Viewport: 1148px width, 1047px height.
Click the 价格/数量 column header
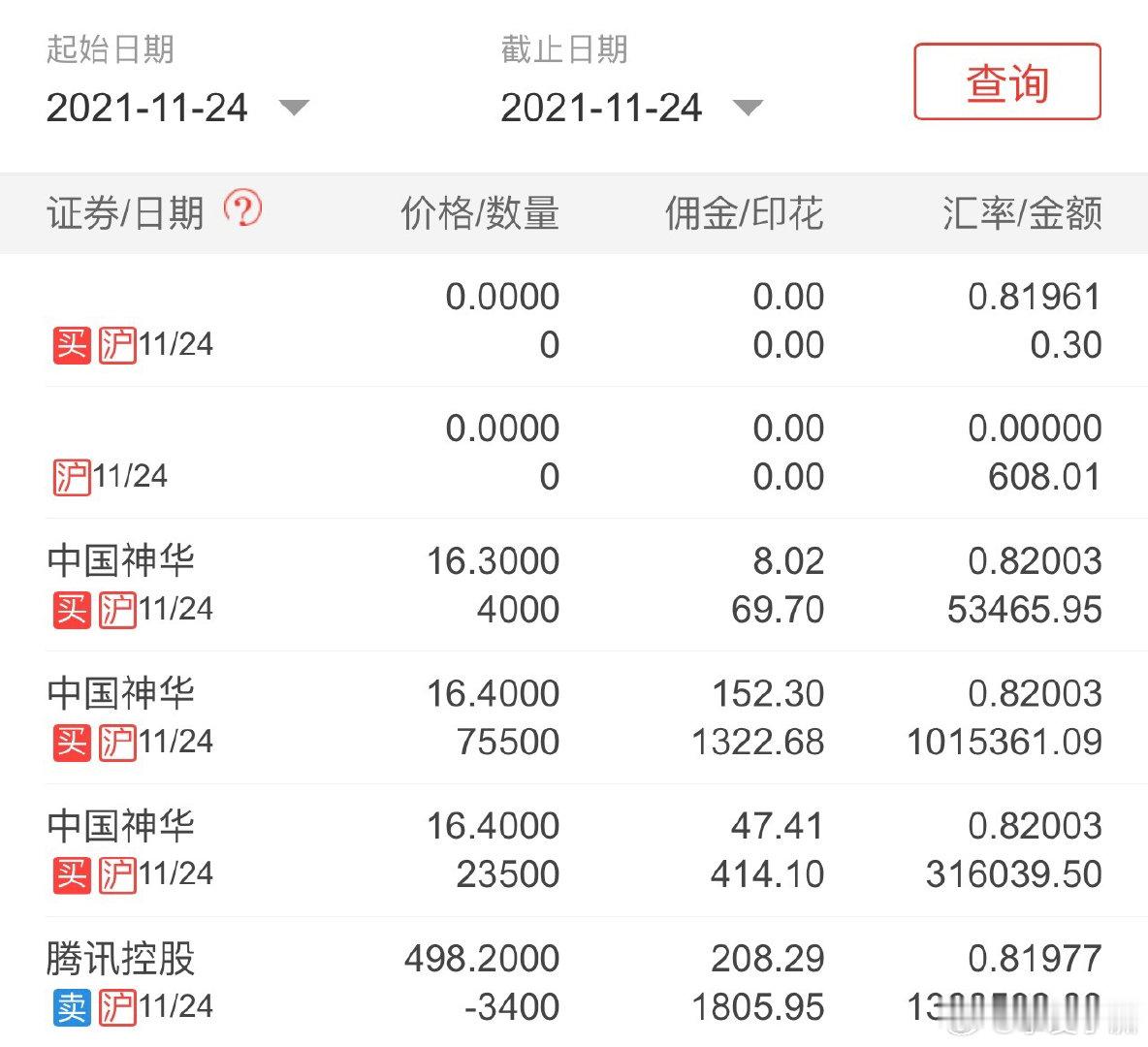480,213
